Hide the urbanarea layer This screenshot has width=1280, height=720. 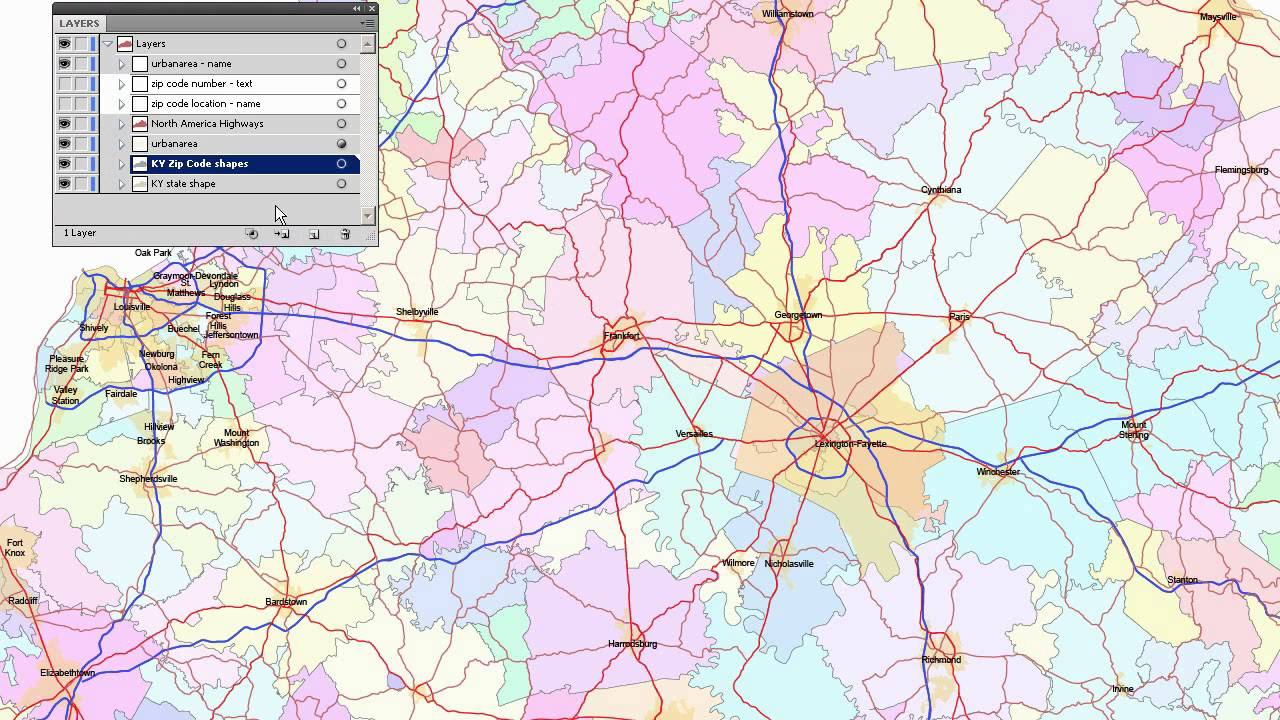tap(64, 144)
